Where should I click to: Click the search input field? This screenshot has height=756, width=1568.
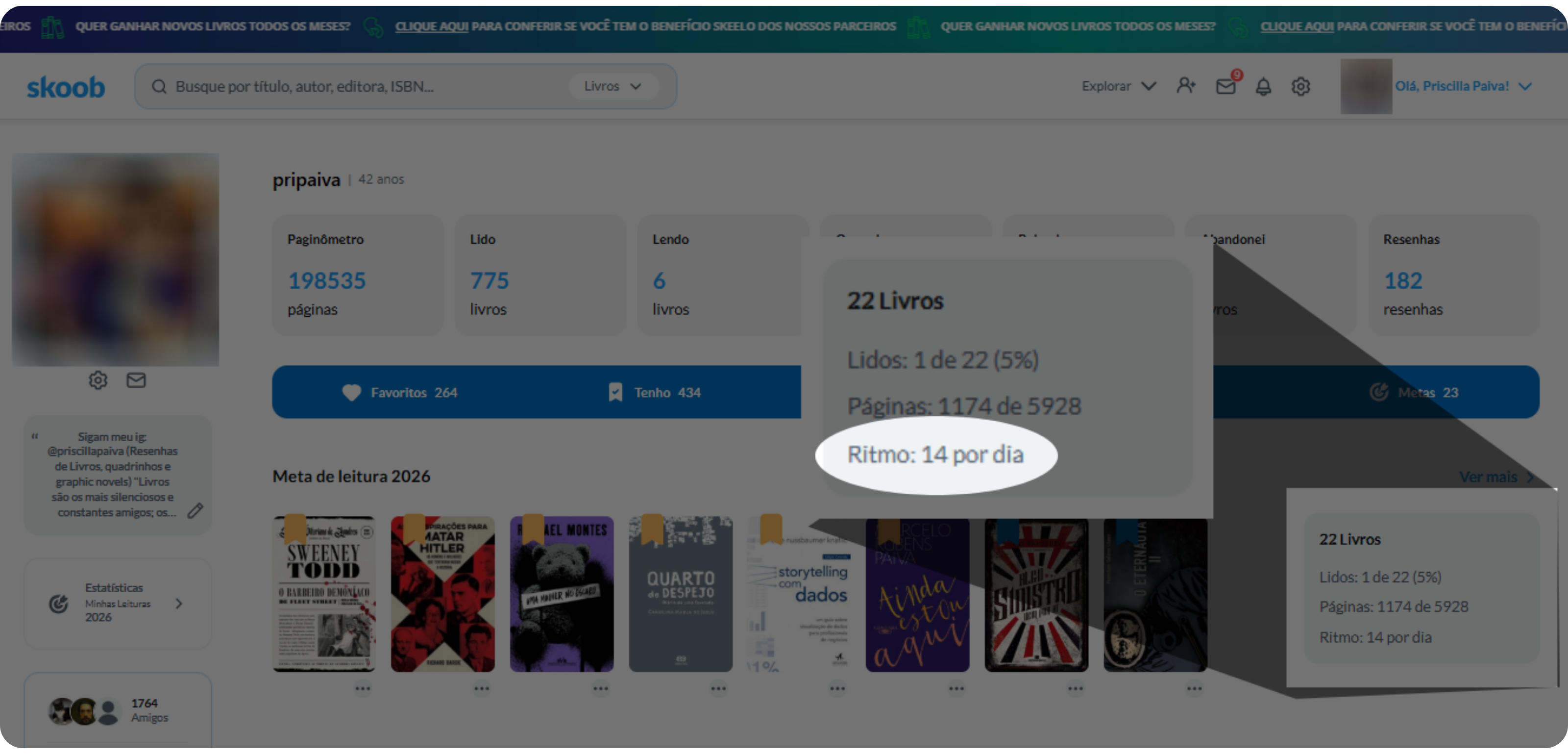tap(365, 86)
